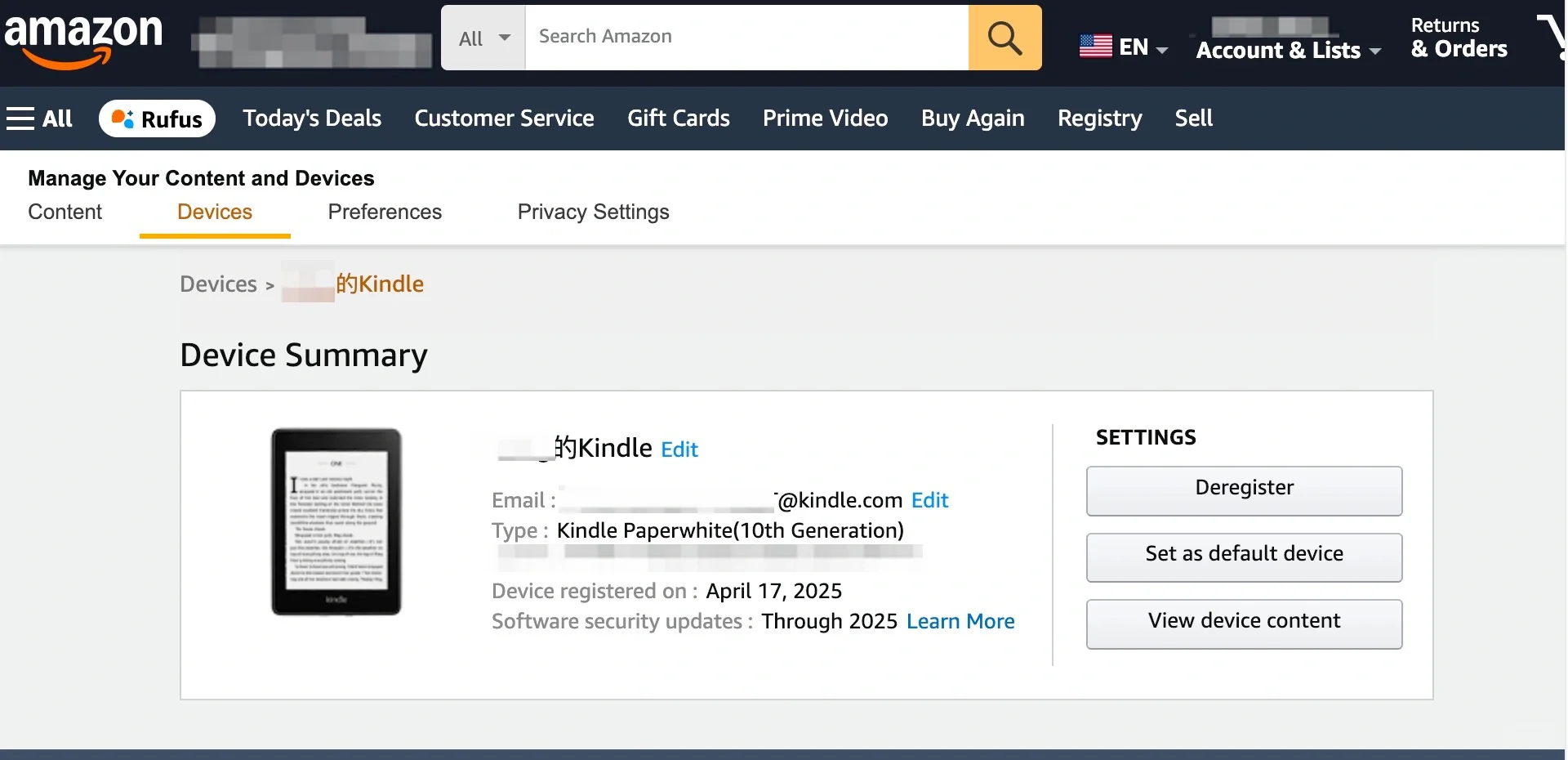Open the Rufus assistant

pos(157,118)
